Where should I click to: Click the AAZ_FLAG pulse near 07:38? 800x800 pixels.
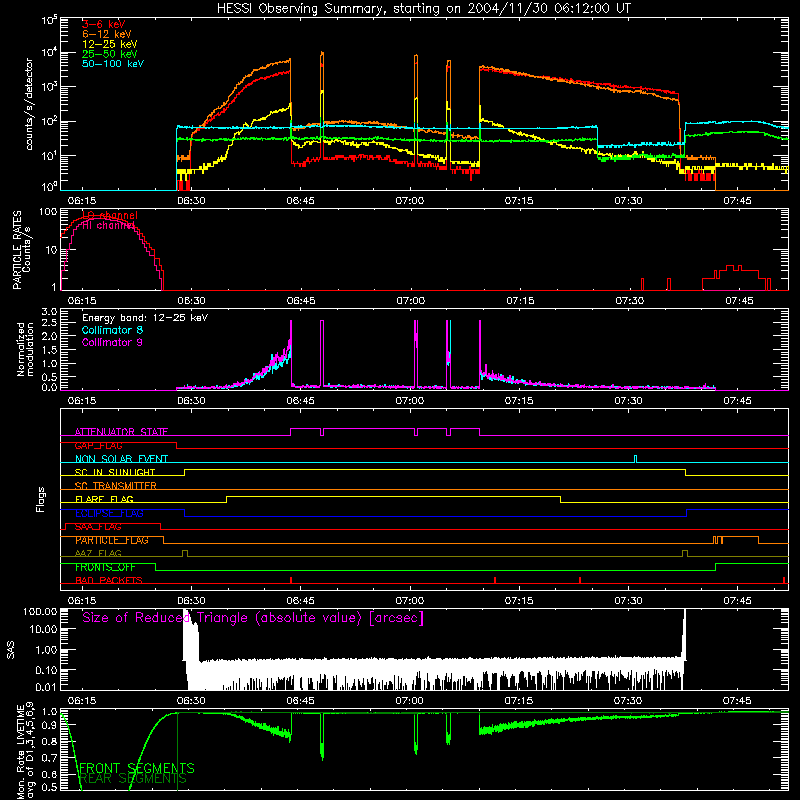tap(685, 554)
